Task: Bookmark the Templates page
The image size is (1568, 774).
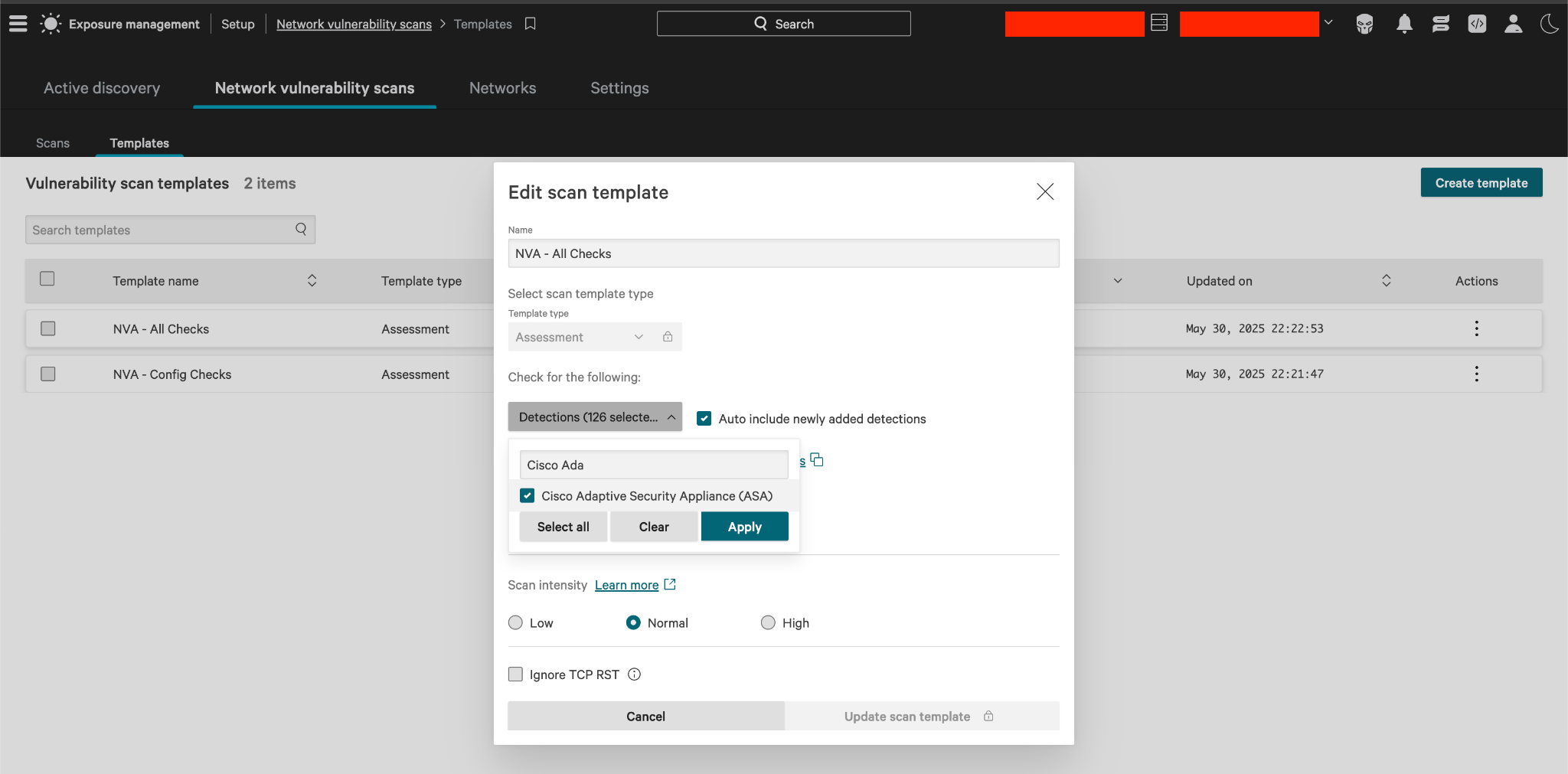Action: (x=530, y=24)
